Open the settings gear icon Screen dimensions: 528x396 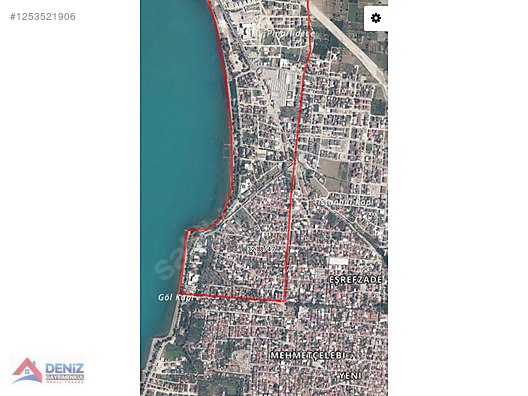(376, 18)
